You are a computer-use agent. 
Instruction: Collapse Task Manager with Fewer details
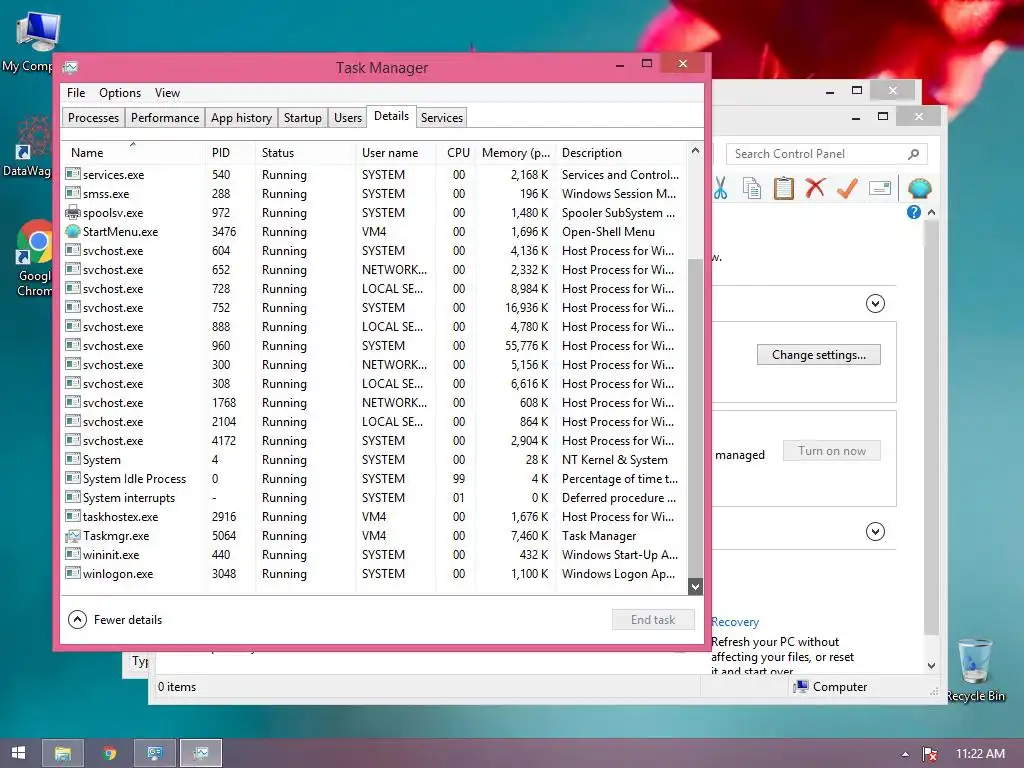(116, 620)
